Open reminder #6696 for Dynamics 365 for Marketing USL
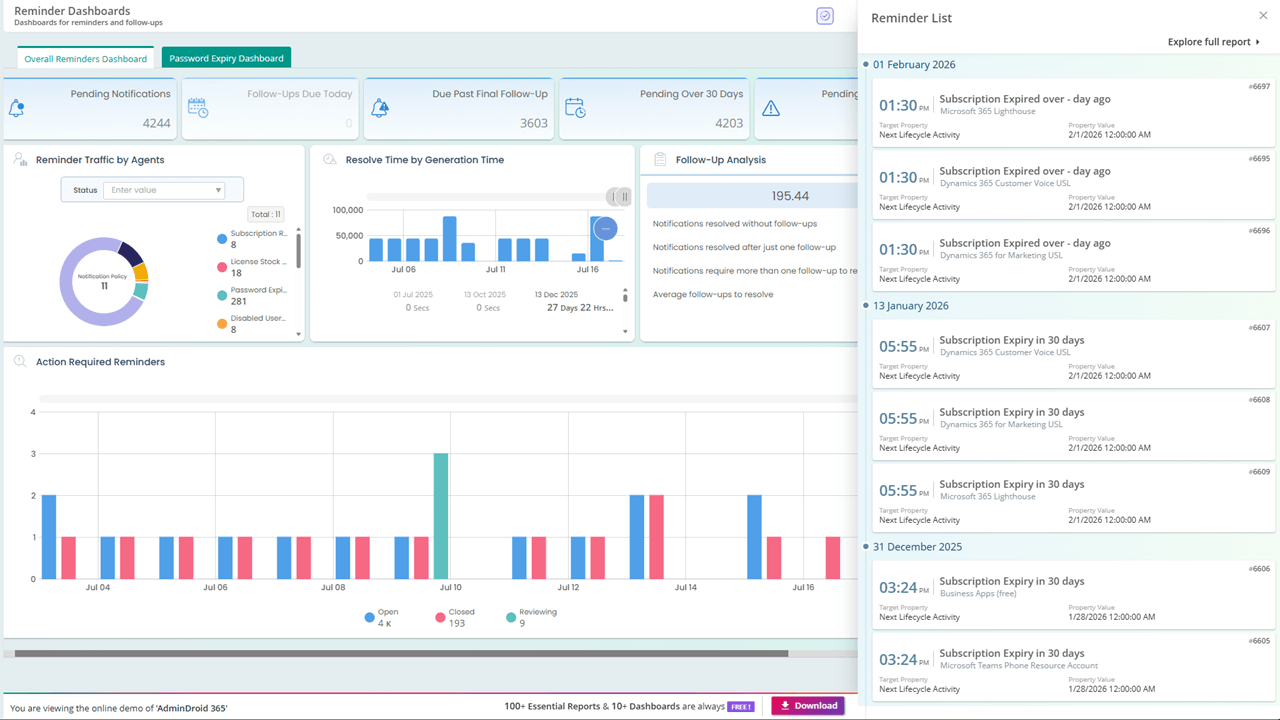1280x720 pixels. [x=1074, y=255]
